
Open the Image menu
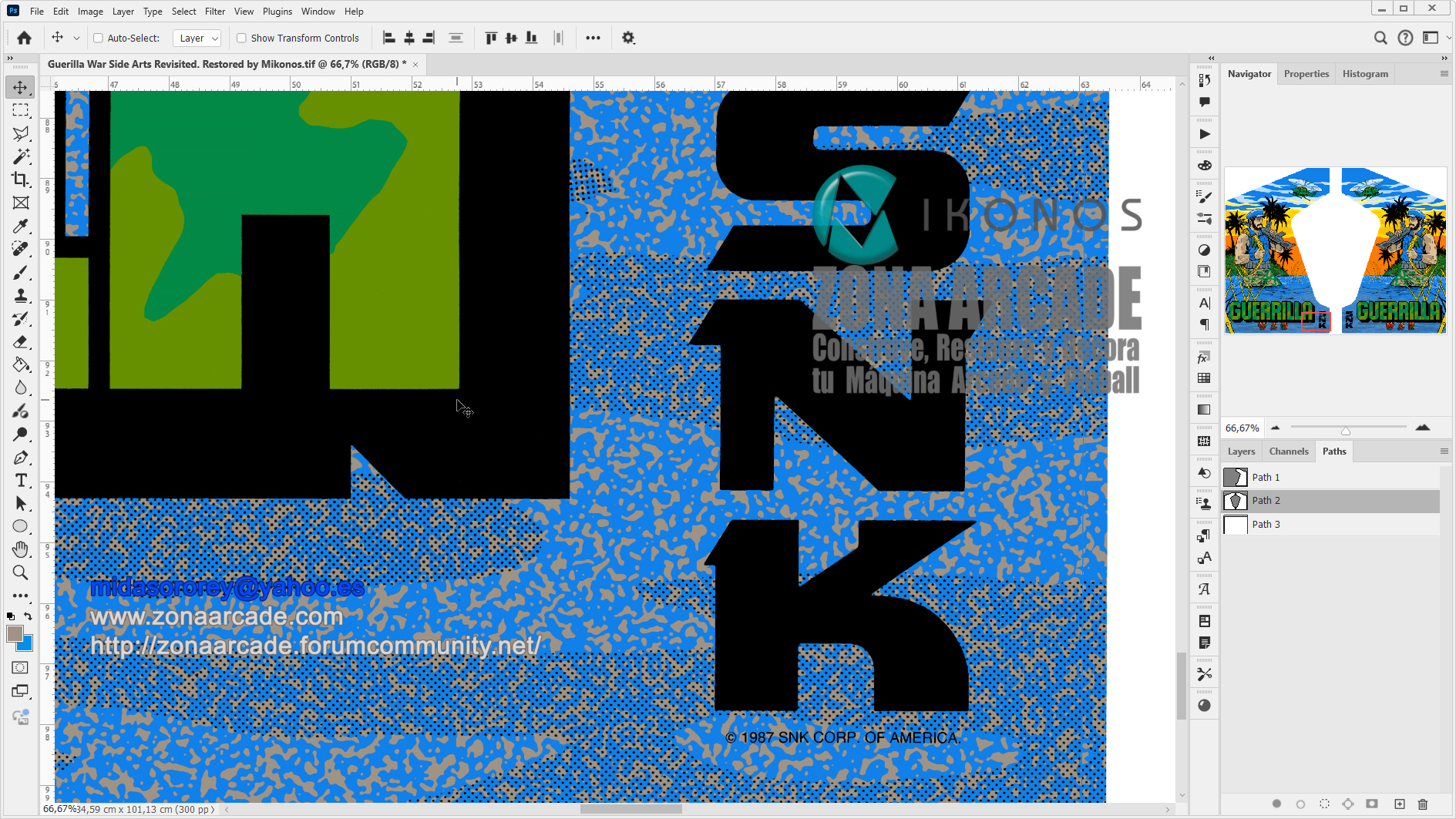point(90,12)
